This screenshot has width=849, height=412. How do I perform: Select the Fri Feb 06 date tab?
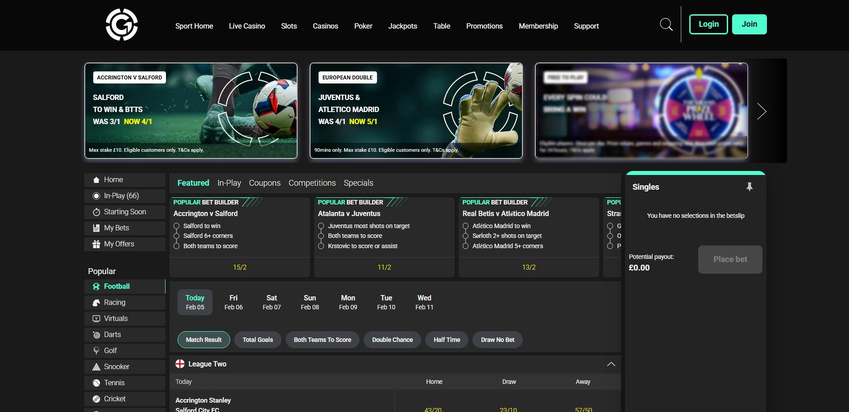pyautogui.click(x=233, y=302)
